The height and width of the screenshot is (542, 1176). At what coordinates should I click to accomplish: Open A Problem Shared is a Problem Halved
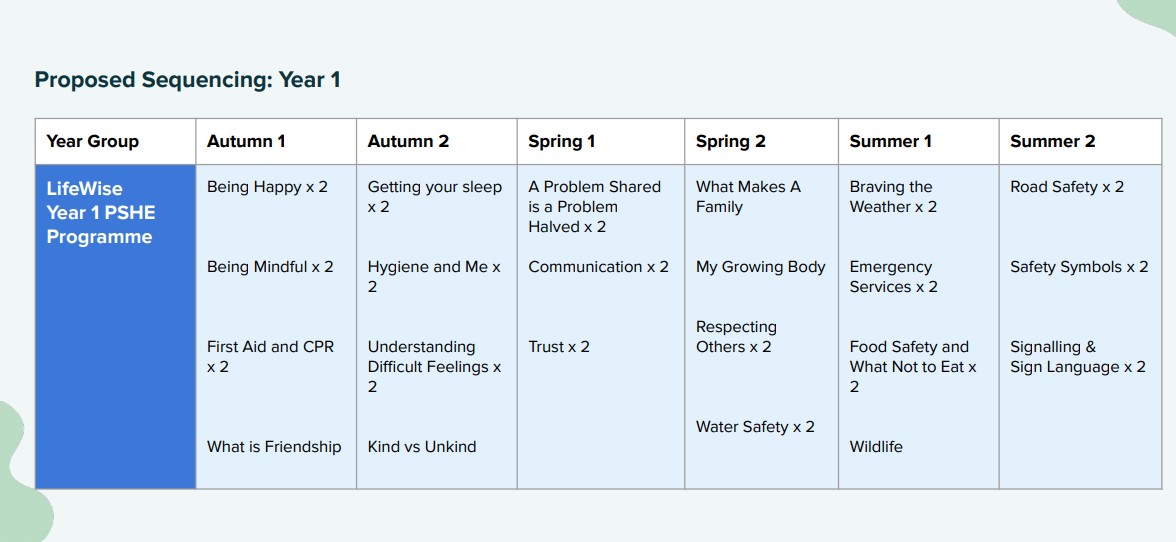click(594, 207)
